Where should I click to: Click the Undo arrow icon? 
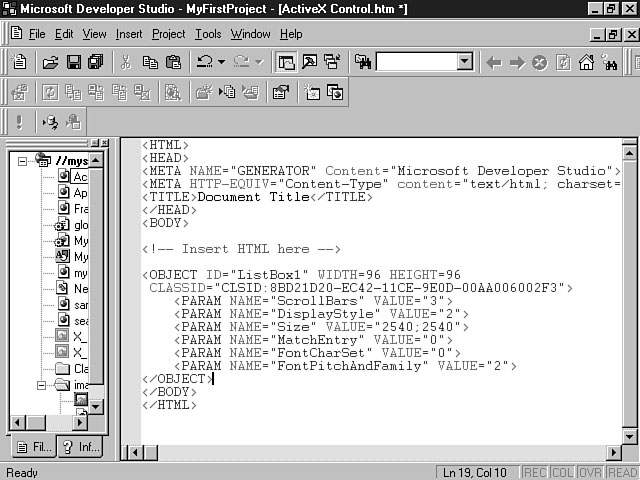point(203,62)
